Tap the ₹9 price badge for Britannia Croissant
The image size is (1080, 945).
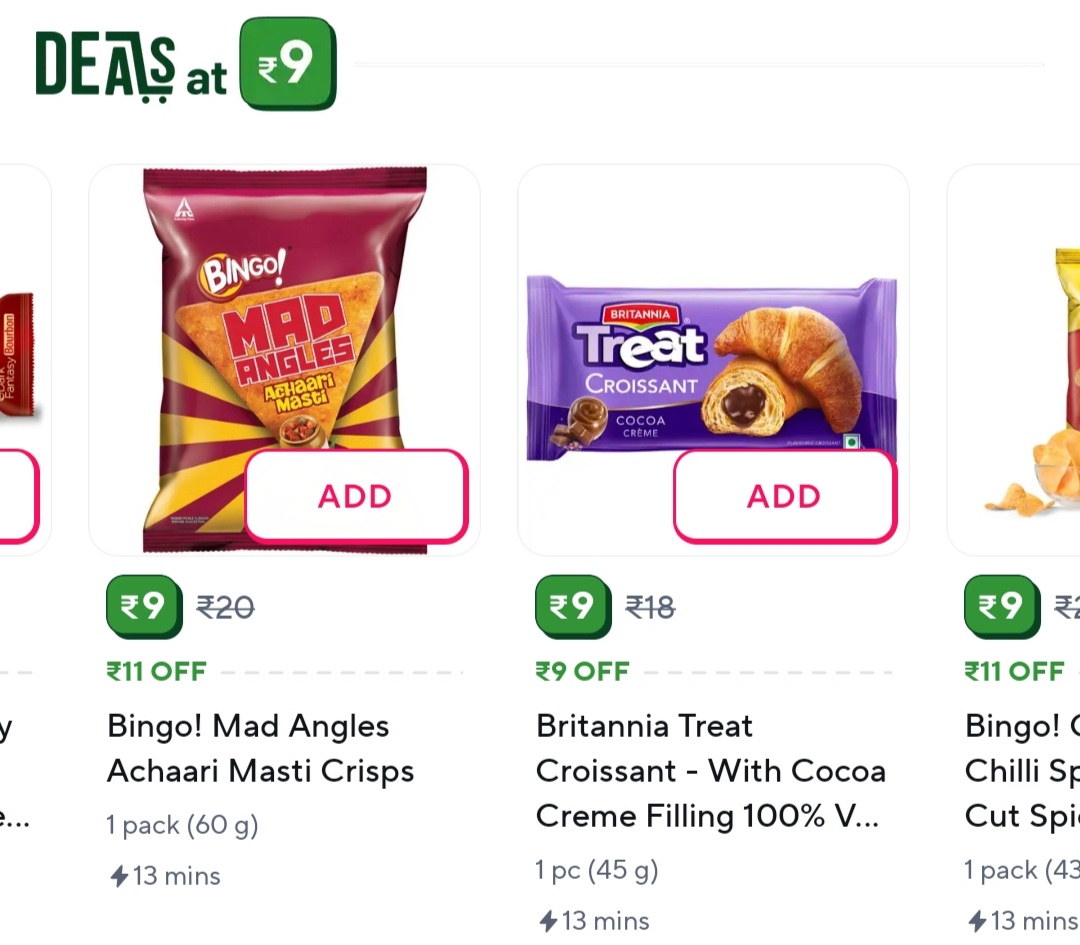tap(573, 606)
